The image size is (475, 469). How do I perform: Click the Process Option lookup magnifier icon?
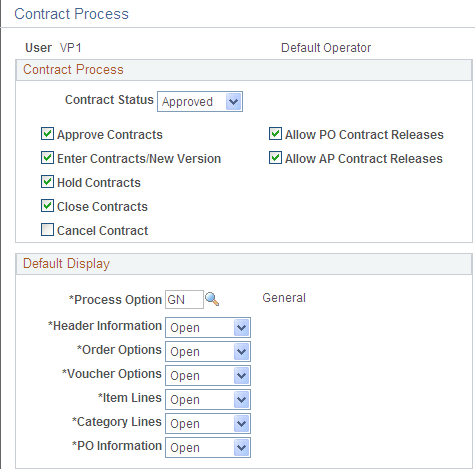(212, 299)
